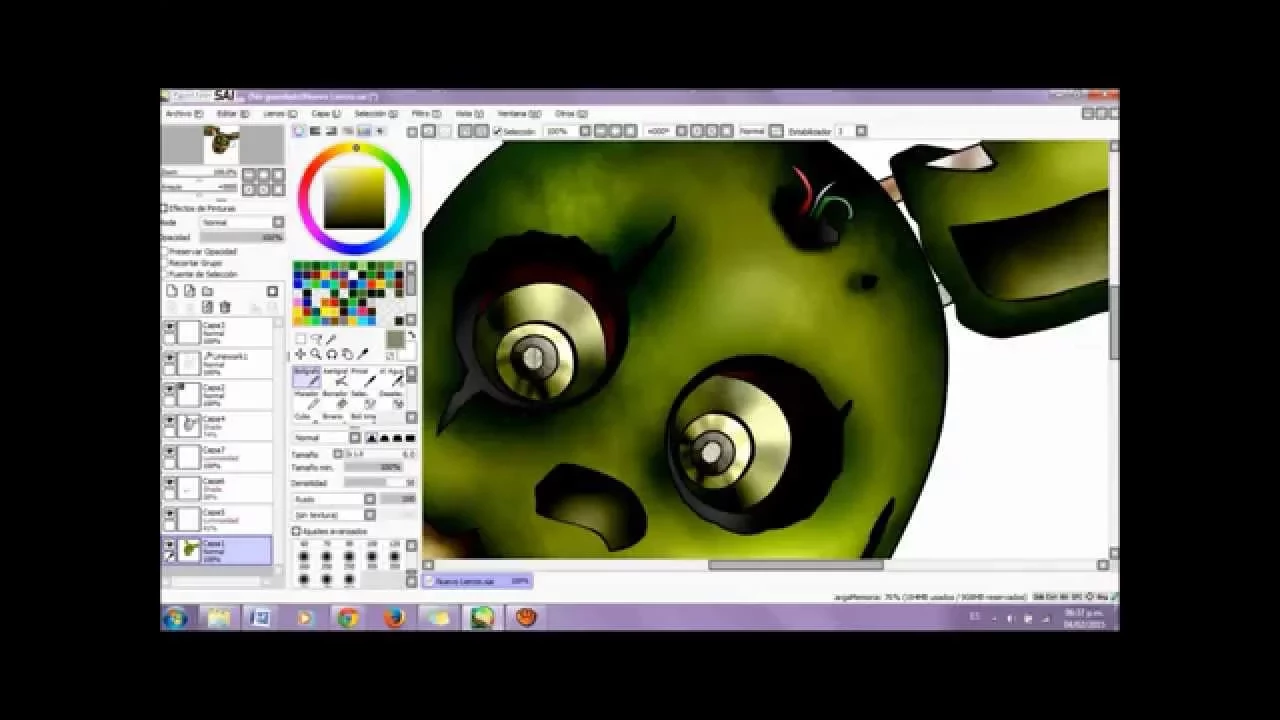The width and height of the screenshot is (1280, 720).
Task: Rotate canvas counterclockwise in navigator
Action: coord(249,188)
